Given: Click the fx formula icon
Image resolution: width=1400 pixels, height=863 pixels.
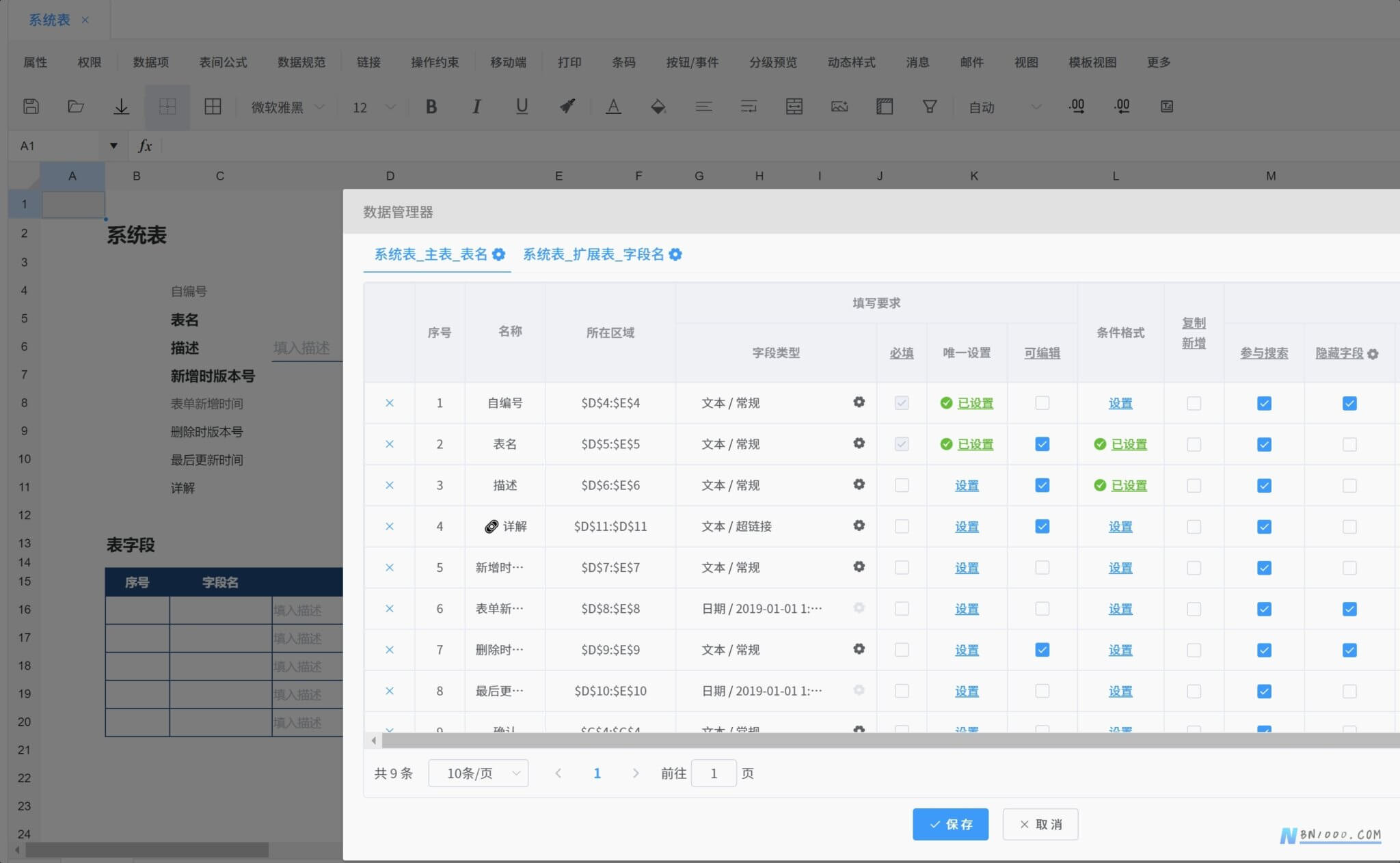Looking at the screenshot, I should (x=145, y=146).
